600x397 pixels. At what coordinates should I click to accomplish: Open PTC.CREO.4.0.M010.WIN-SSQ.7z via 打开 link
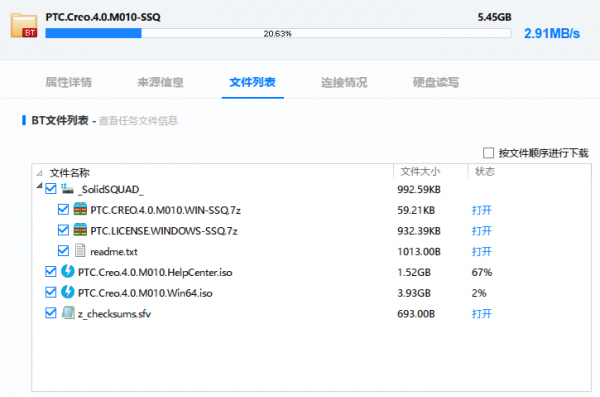(x=482, y=210)
